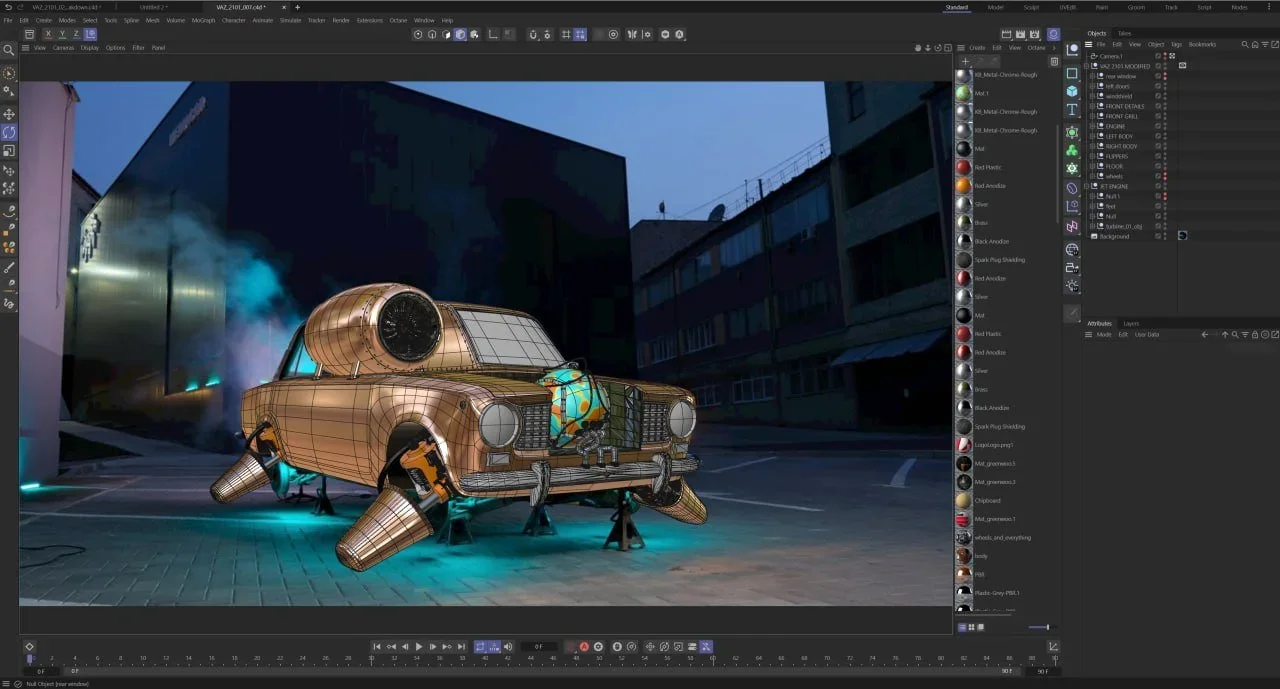Click the material manager trash icon
The height and width of the screenshot is (689, 1280).
click(1053, 61)
